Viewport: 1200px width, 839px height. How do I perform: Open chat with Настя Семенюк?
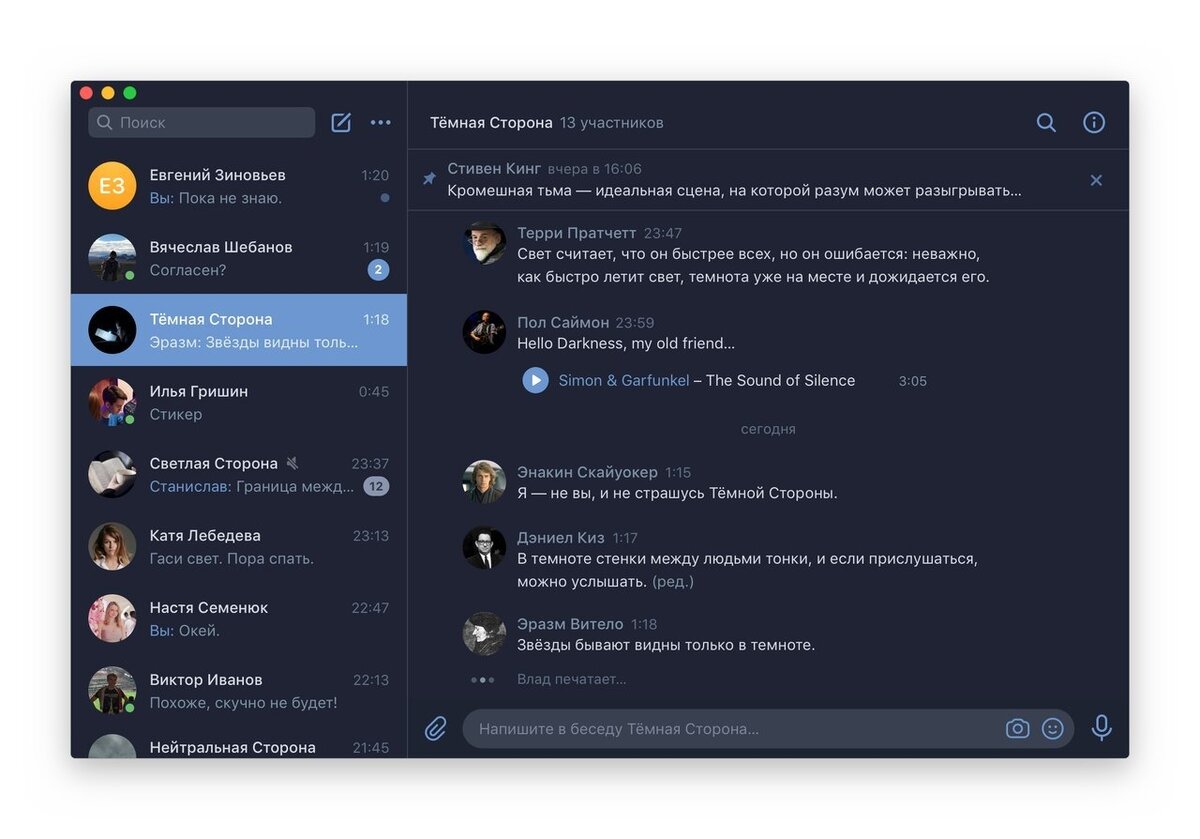click(x=239, y=618)
